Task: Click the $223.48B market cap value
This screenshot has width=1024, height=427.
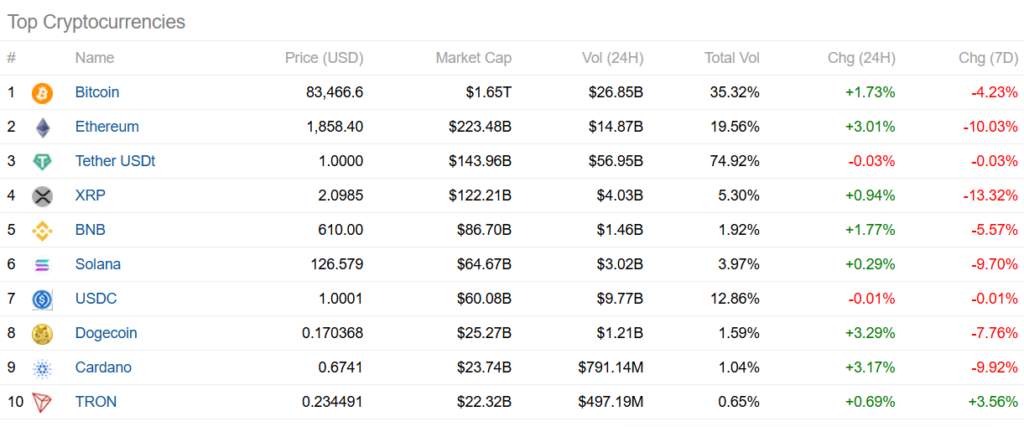Action: coord(480,127)
